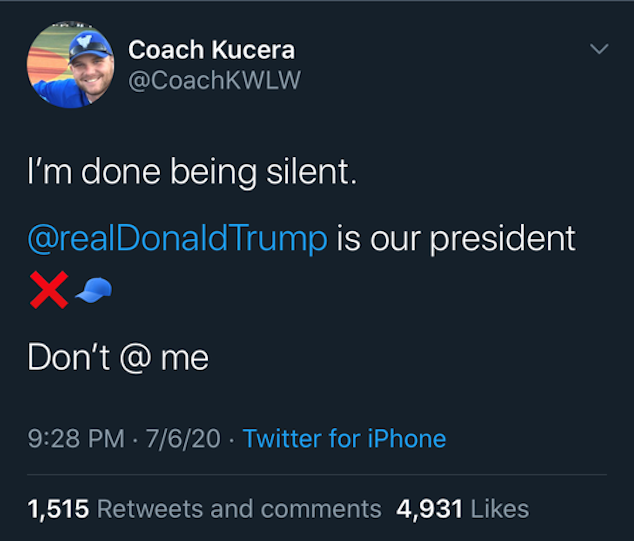Open the tweet options chevron menu

pyautogui.click(x=599, y=49)
